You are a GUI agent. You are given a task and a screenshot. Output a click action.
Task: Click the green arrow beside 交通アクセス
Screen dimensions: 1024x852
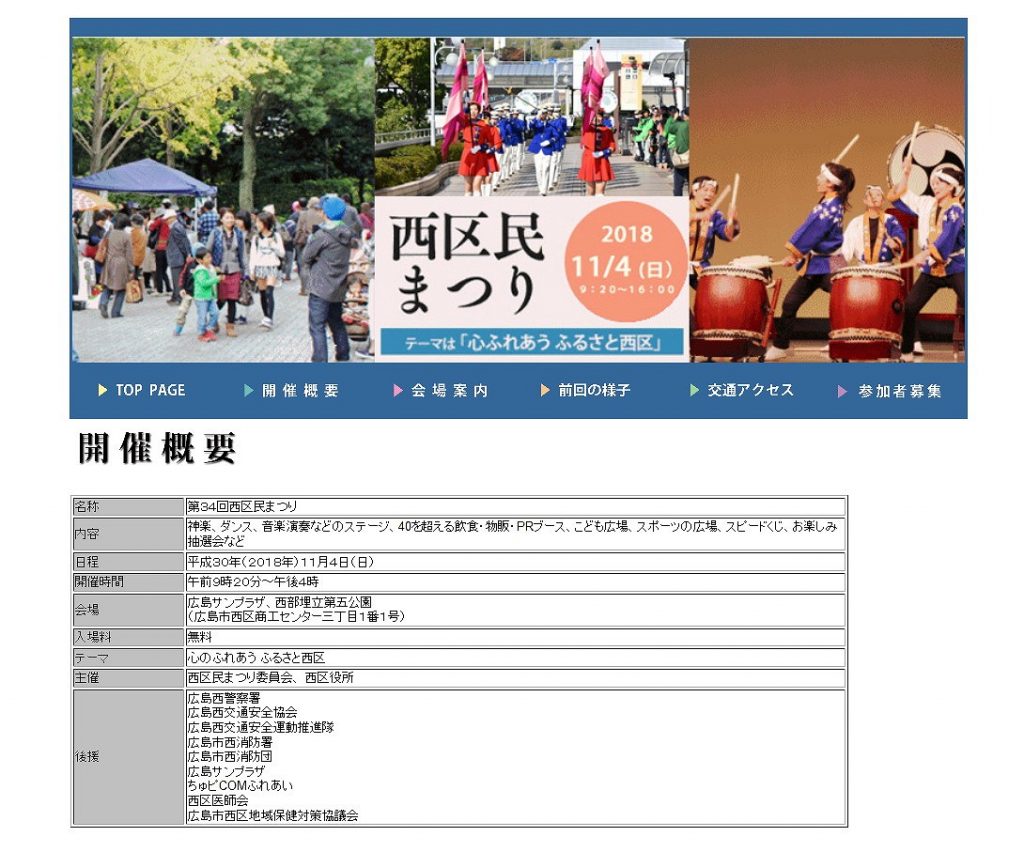[695, 391]
